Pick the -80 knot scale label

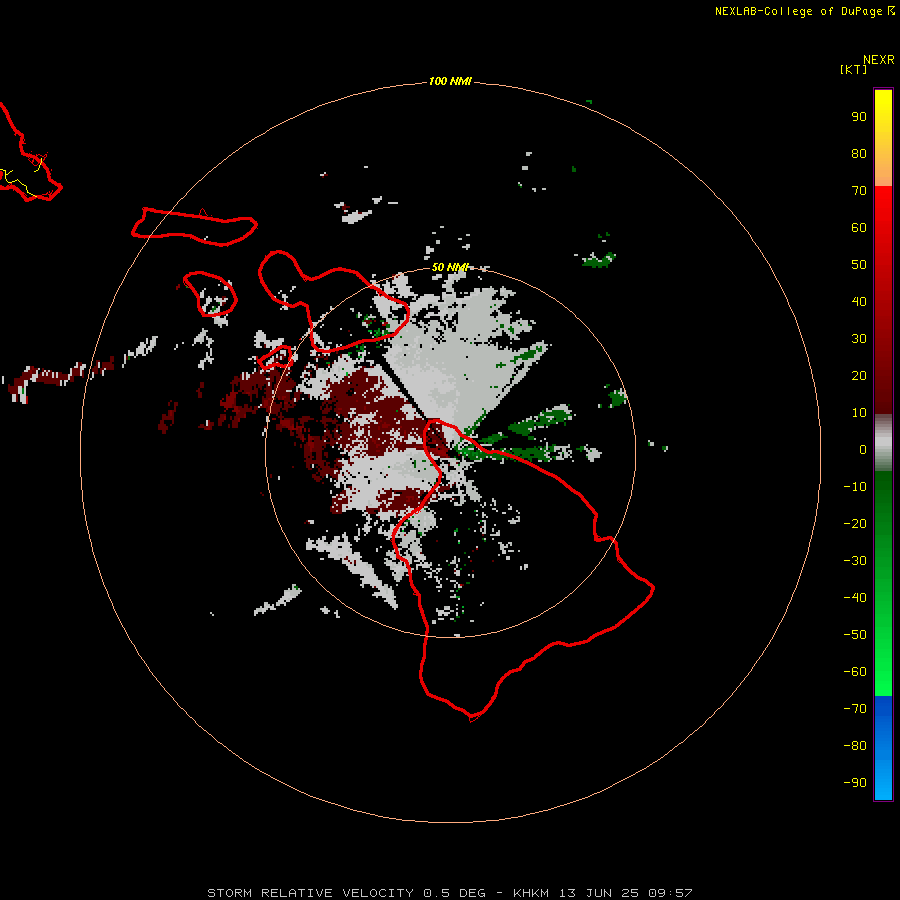(x=855, y=746)
